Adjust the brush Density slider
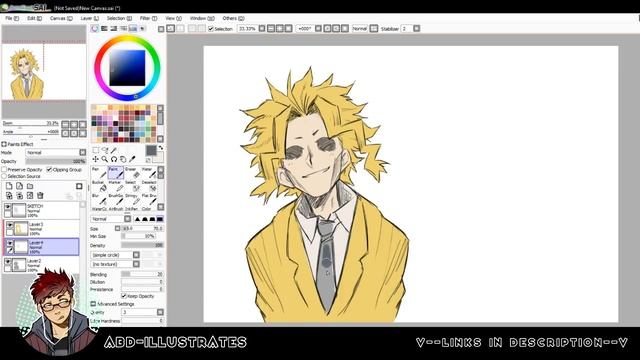This screenshot has width=640, height=360. pos(142,245)
